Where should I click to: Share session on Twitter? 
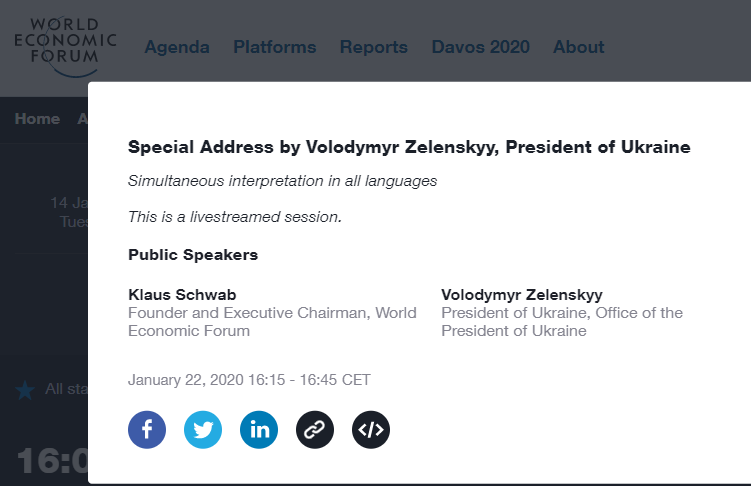[x=203, y=430]
